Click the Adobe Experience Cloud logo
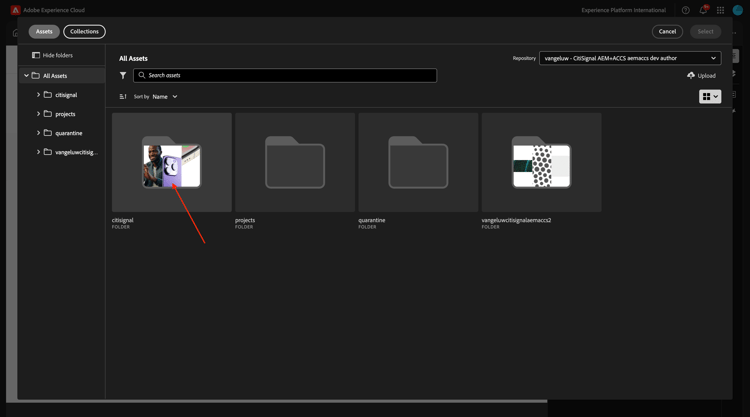Viewport: 750px width, 417px height. point(15,10)
